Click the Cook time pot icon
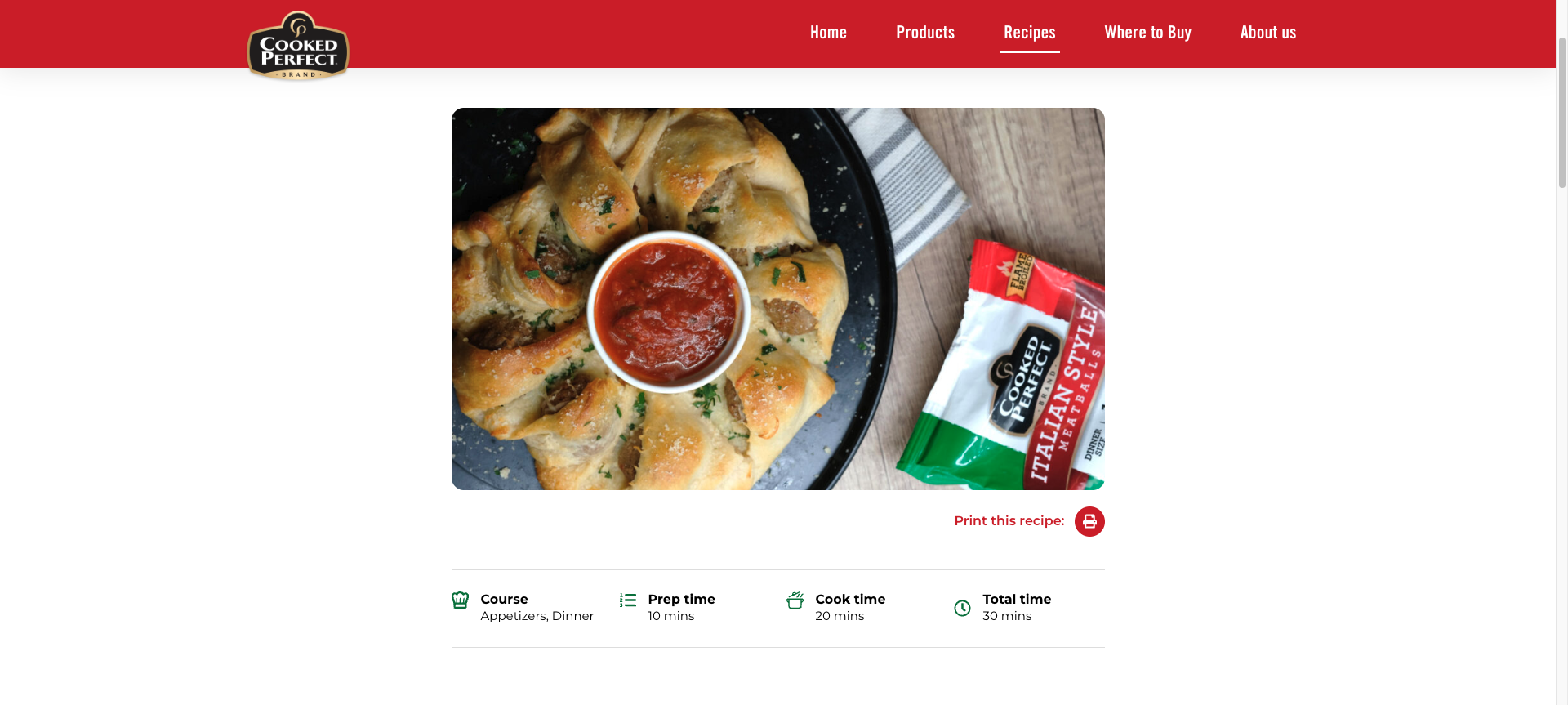 (795, 600)
